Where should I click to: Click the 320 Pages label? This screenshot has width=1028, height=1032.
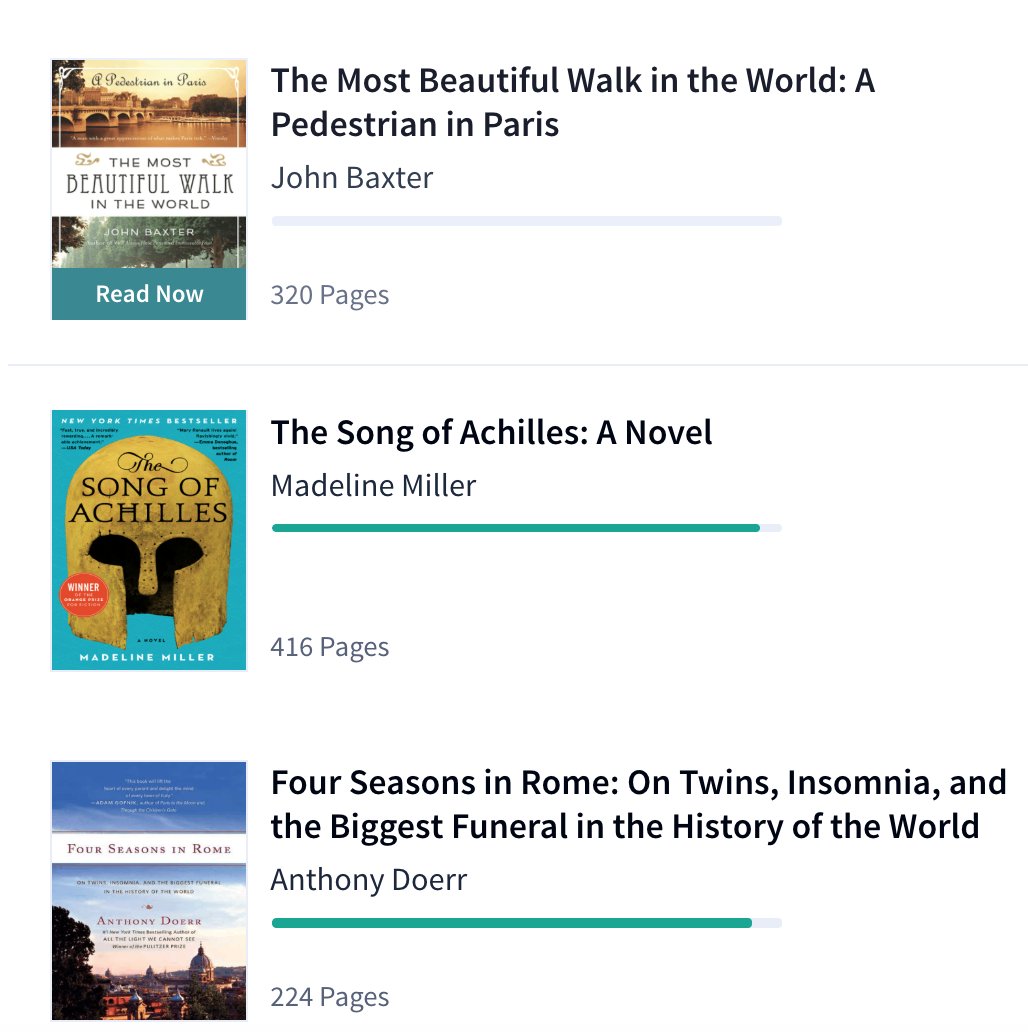tap(330, 295)
